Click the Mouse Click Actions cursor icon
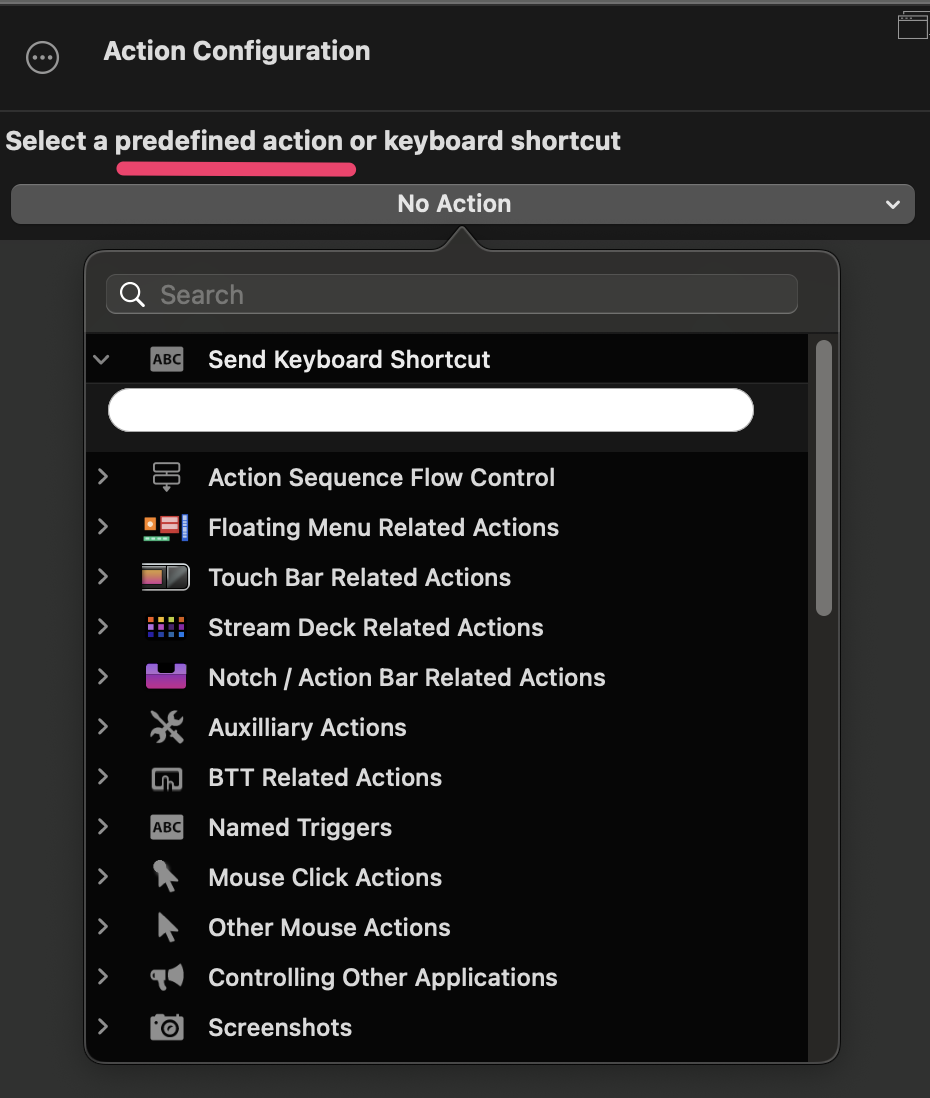The image size is (930, 1098). click(x=165, y=877)
